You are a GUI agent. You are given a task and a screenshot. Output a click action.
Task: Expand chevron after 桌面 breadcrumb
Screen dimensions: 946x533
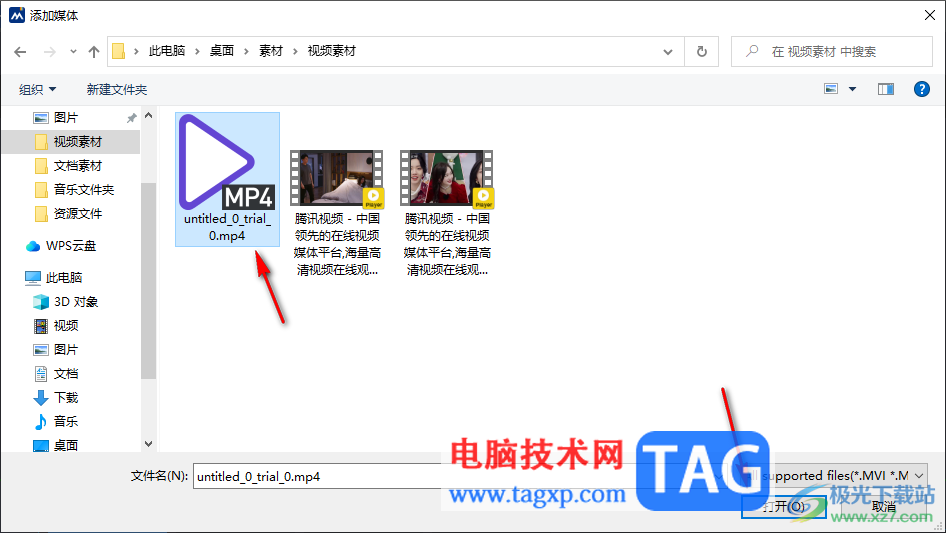(246, 52)
